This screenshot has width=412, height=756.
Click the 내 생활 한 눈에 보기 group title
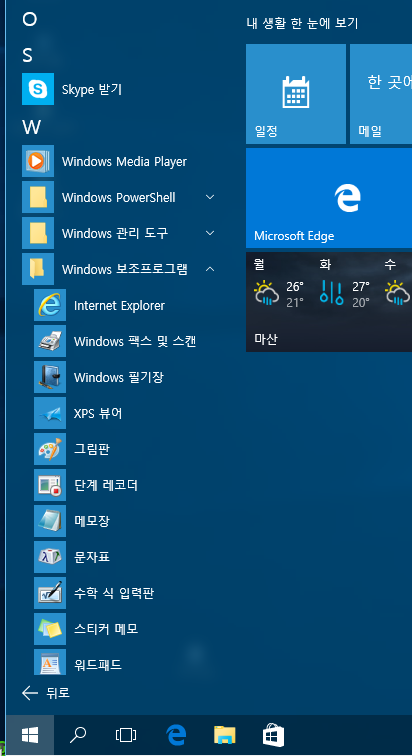click(x=303, y=23)
